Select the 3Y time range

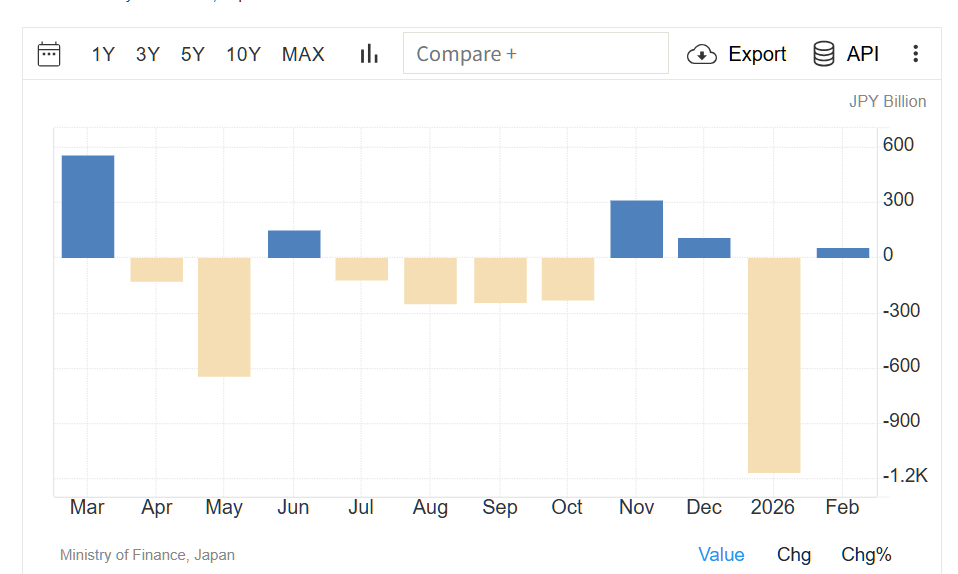[x=148, y=54]
